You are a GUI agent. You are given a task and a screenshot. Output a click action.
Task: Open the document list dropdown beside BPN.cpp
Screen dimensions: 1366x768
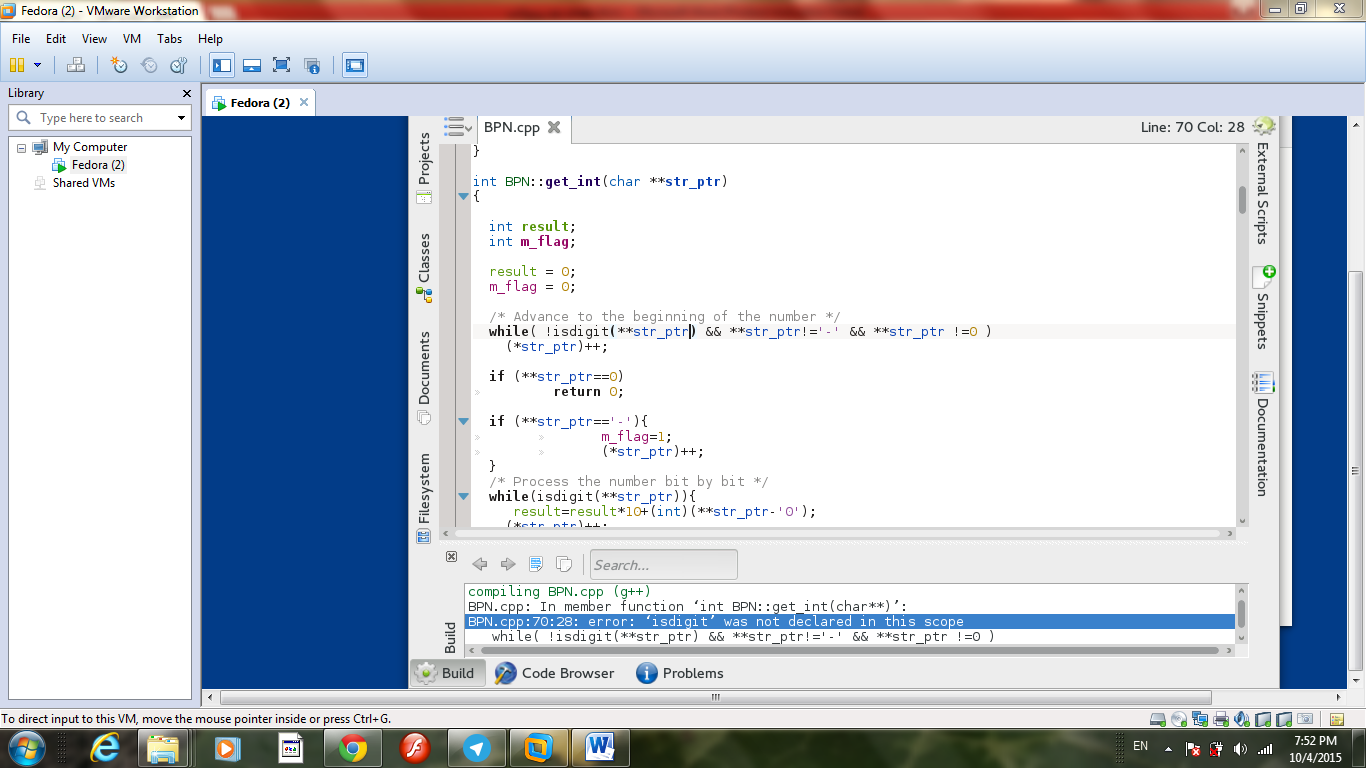459,127
